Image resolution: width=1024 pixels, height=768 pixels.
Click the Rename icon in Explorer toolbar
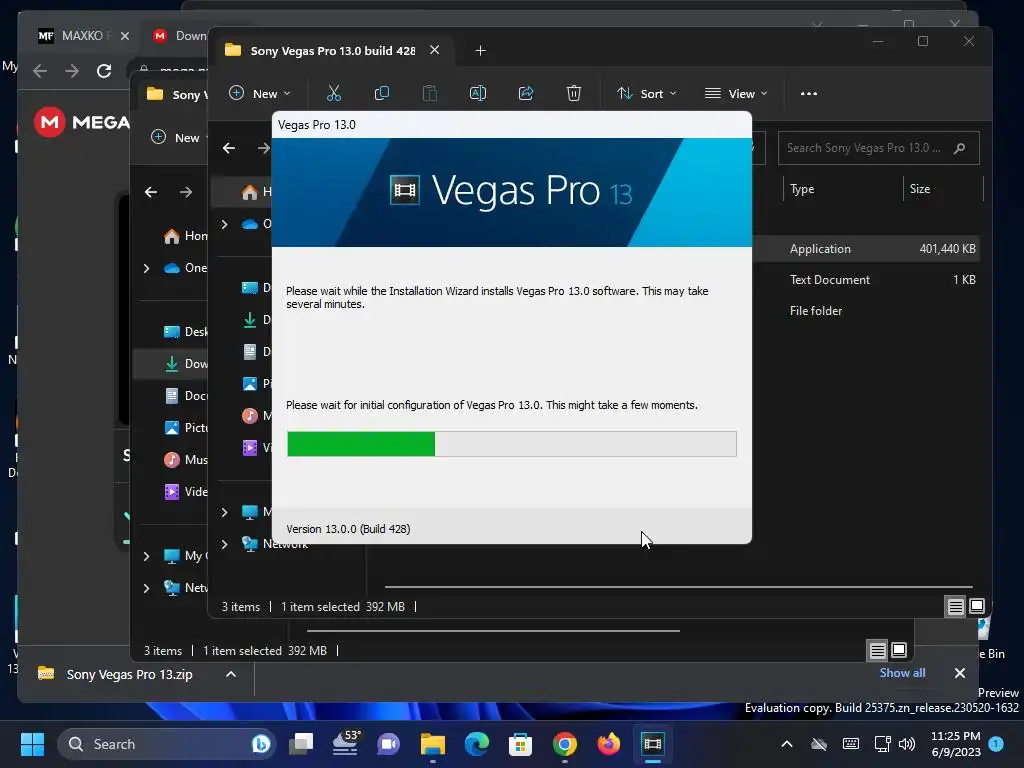click(478, 93)
